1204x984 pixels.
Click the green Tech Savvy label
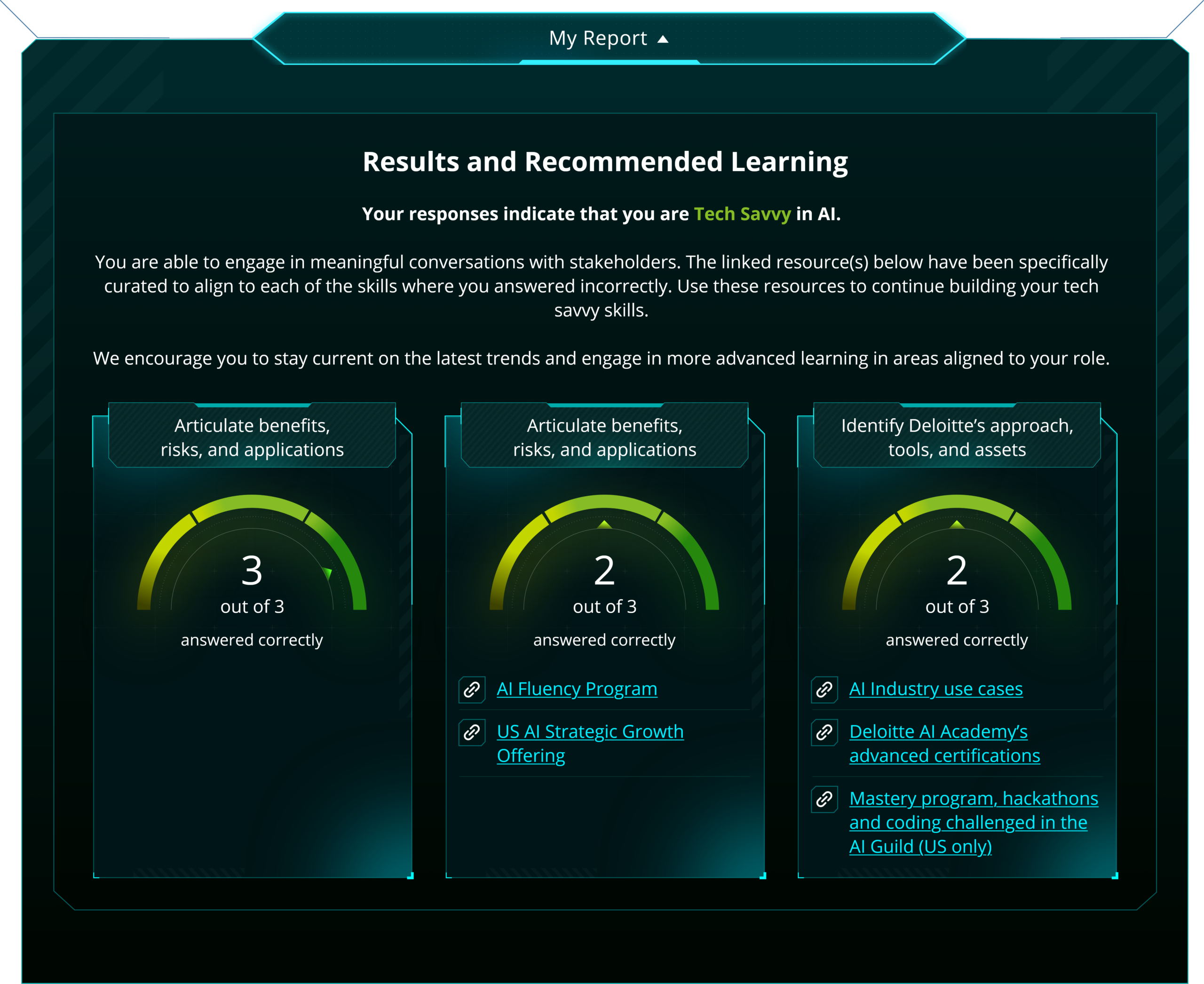coord(742,214)
